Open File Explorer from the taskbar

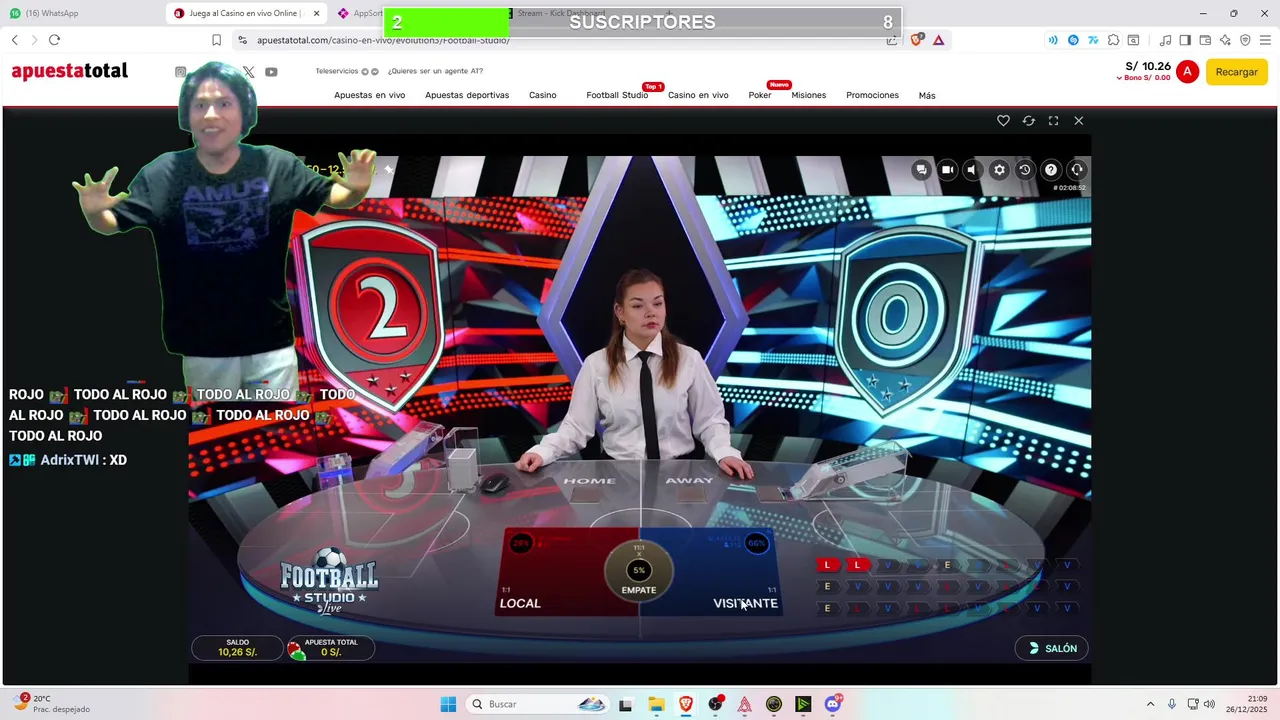click(656, 704)
